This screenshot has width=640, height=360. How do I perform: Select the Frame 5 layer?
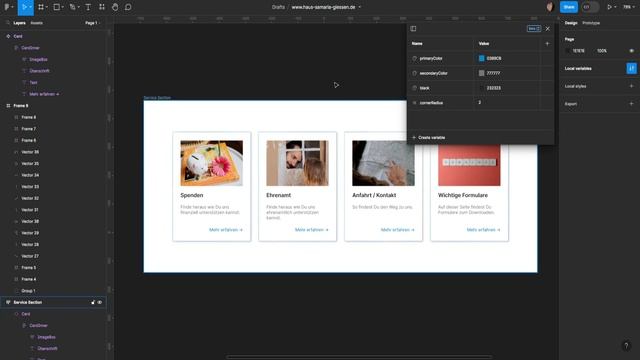pyautogui.click(x=29, y=268)
